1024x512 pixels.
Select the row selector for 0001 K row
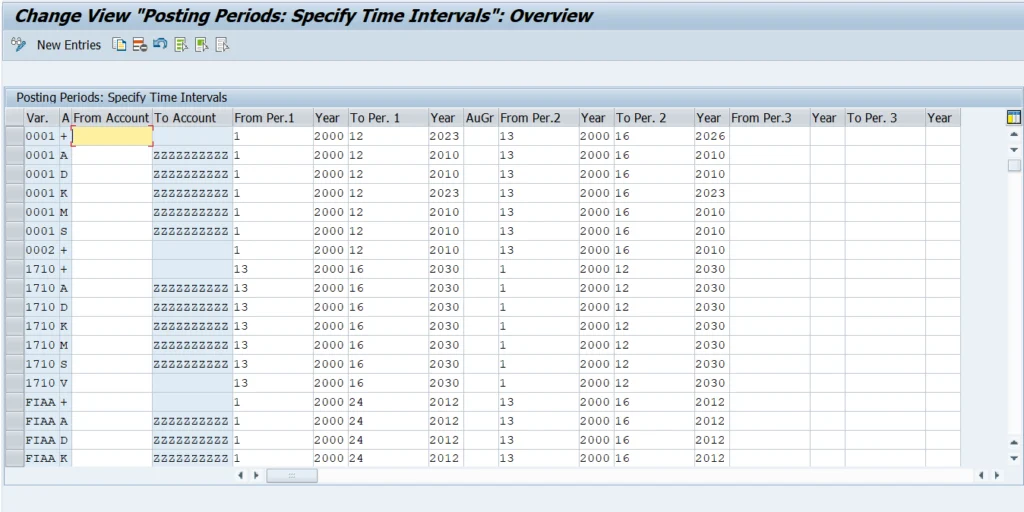coord(14,193)
